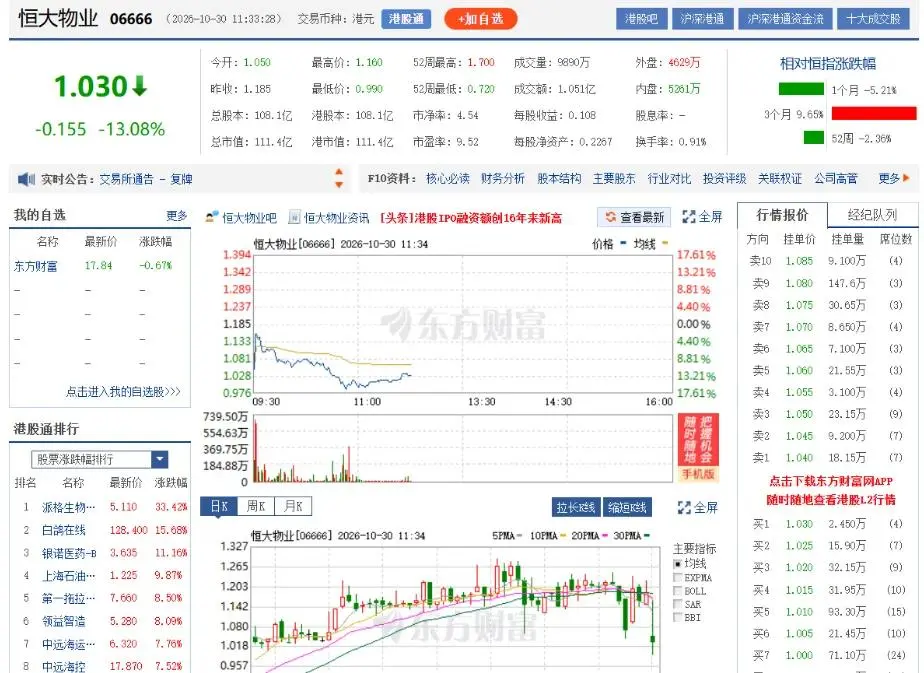Open 东方财富 in watchlist
The height and width of the screenshot is (673, 924).
(35, 266)
